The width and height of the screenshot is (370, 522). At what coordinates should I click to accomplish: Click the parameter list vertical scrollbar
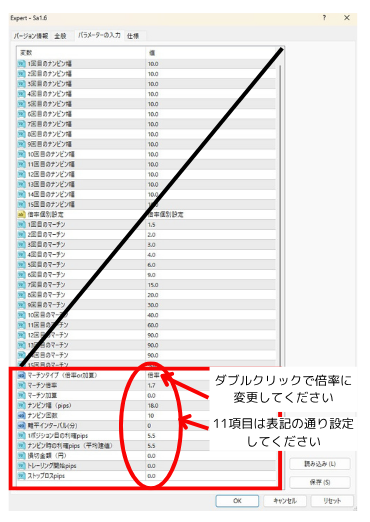click(280, 213)
